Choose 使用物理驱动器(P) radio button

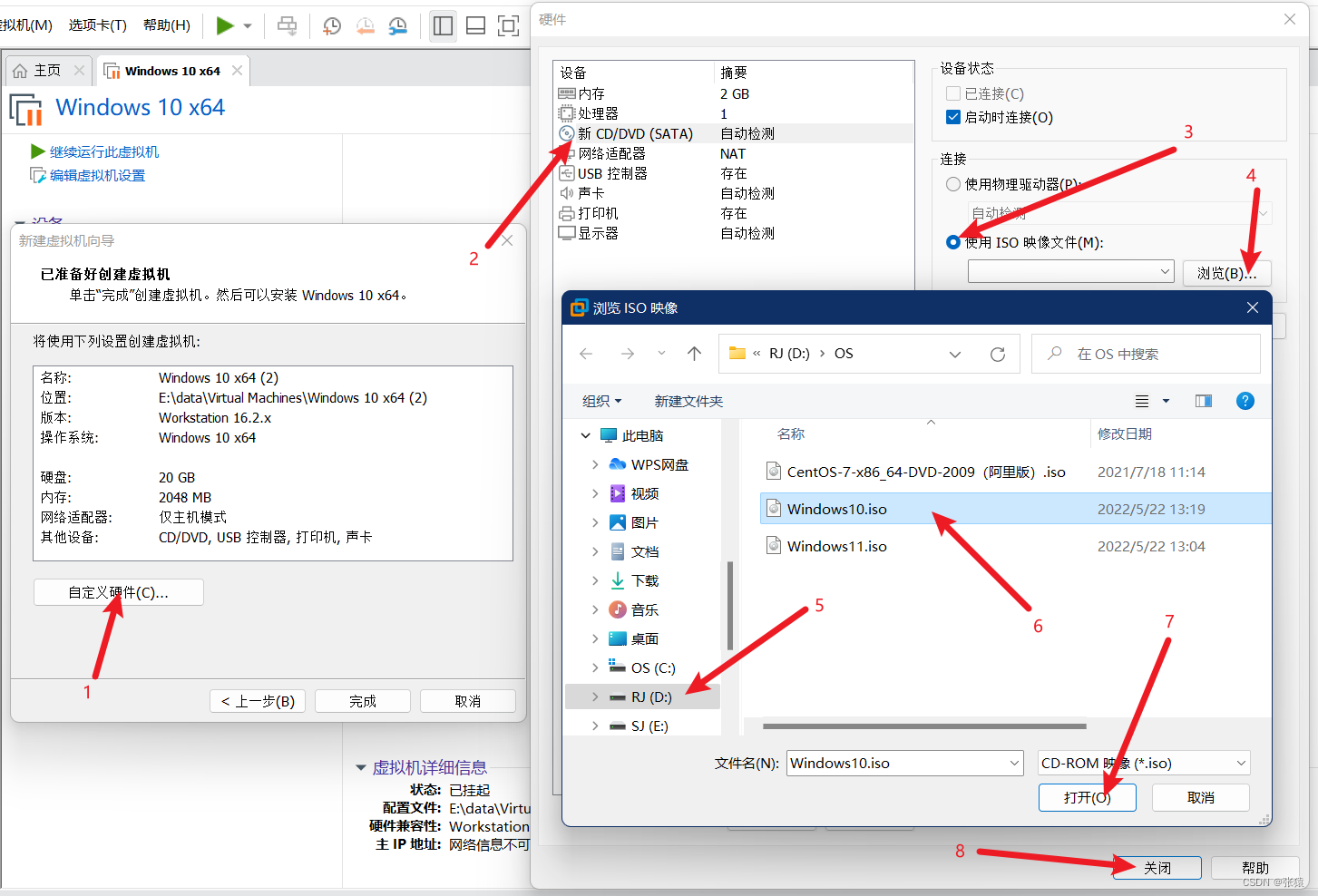click(x=953, y=184)
